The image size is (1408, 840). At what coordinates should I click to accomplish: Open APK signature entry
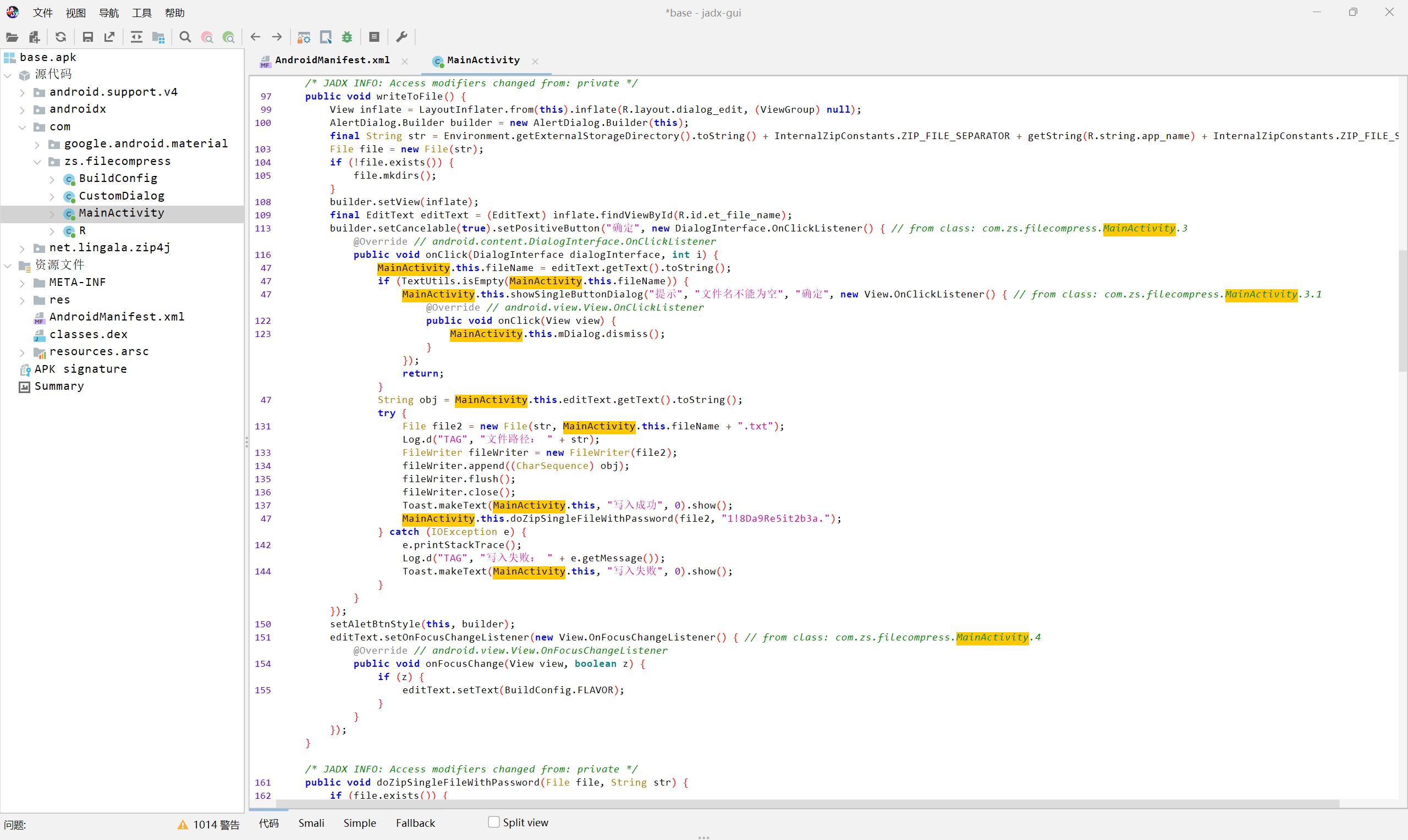point(80,369)
